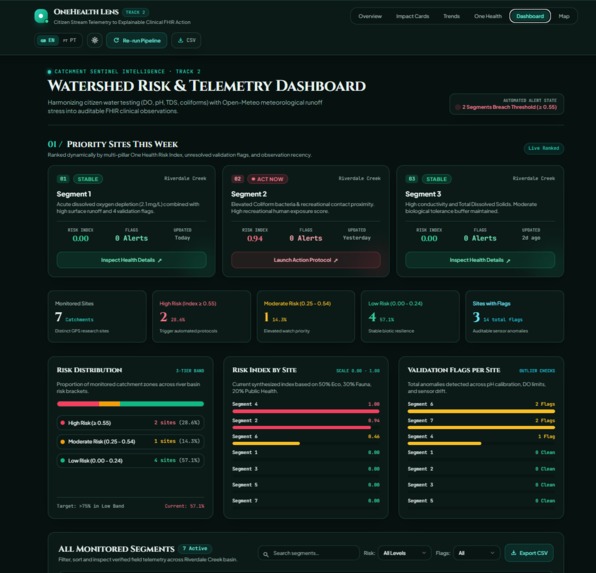
Task: Download the CSV from the top toolbar
Action: 186,40
